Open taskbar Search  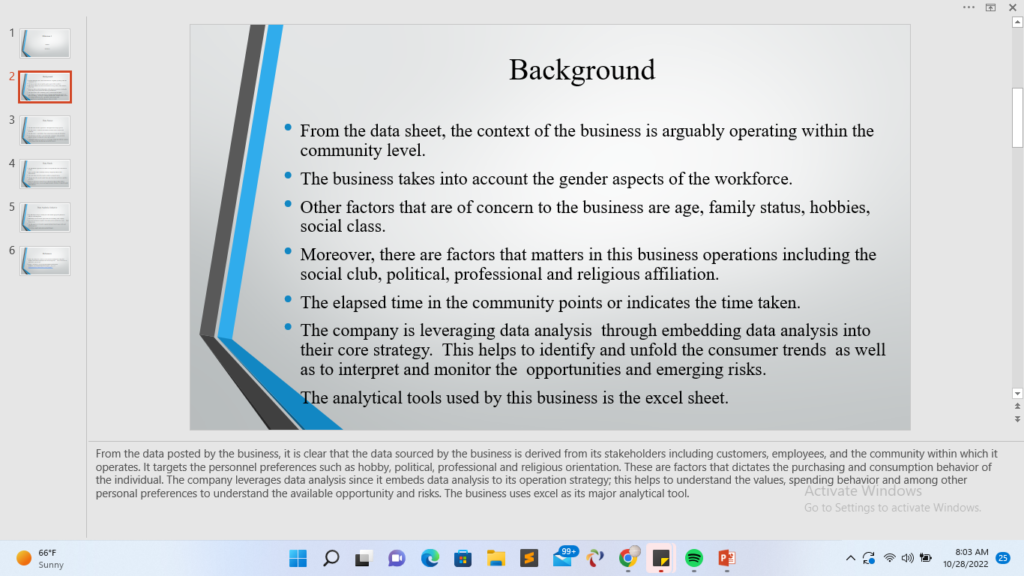coord(331,558)
